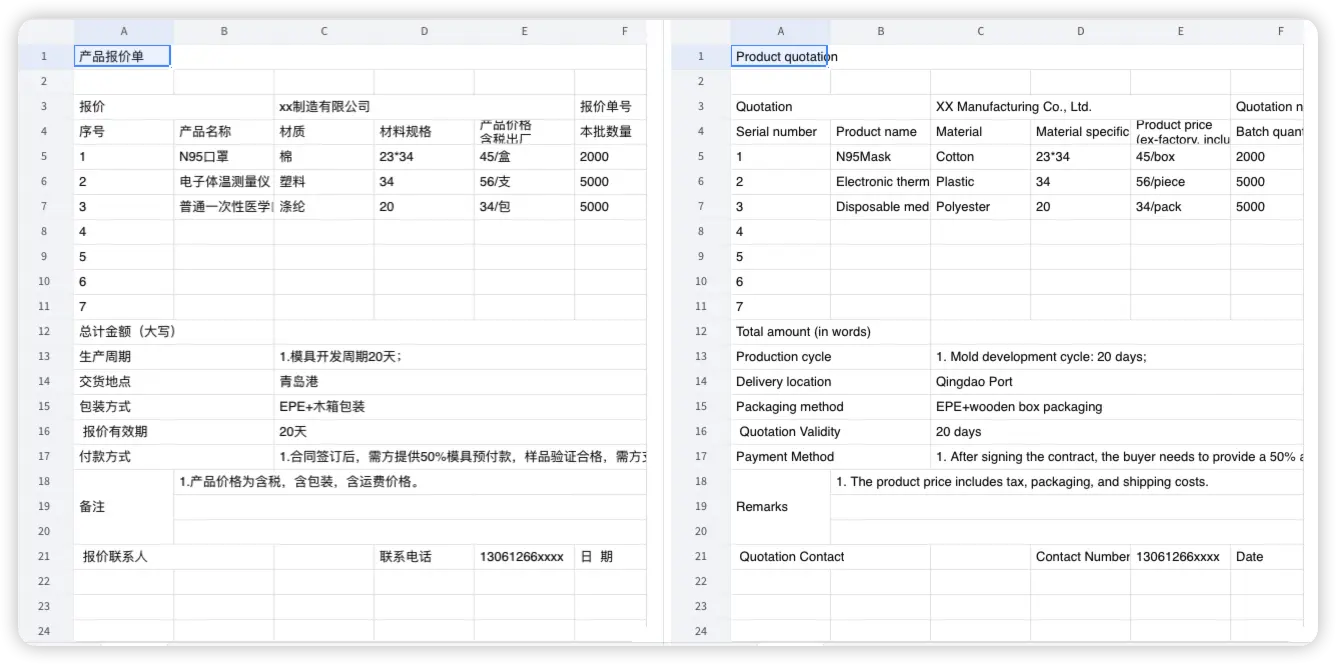
Task: Select the '塑料' cell
Action: 324,181
